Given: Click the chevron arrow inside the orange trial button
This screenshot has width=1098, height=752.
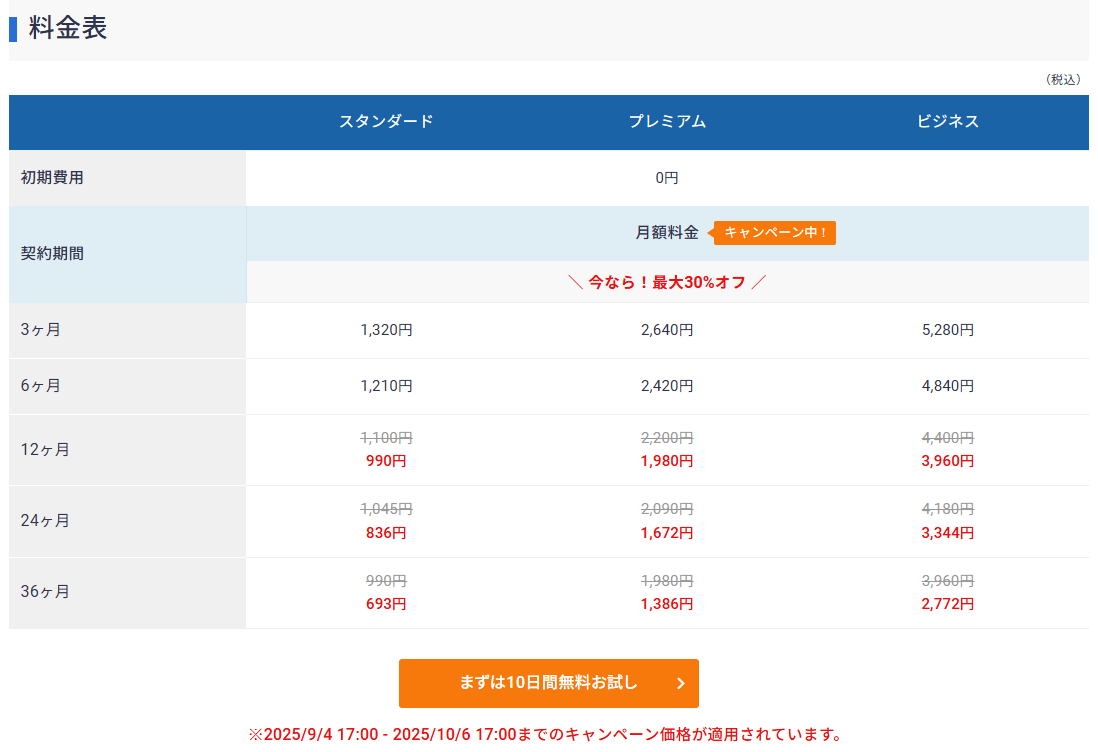Looking at the screenshot, I should click(x=681, y=684).
